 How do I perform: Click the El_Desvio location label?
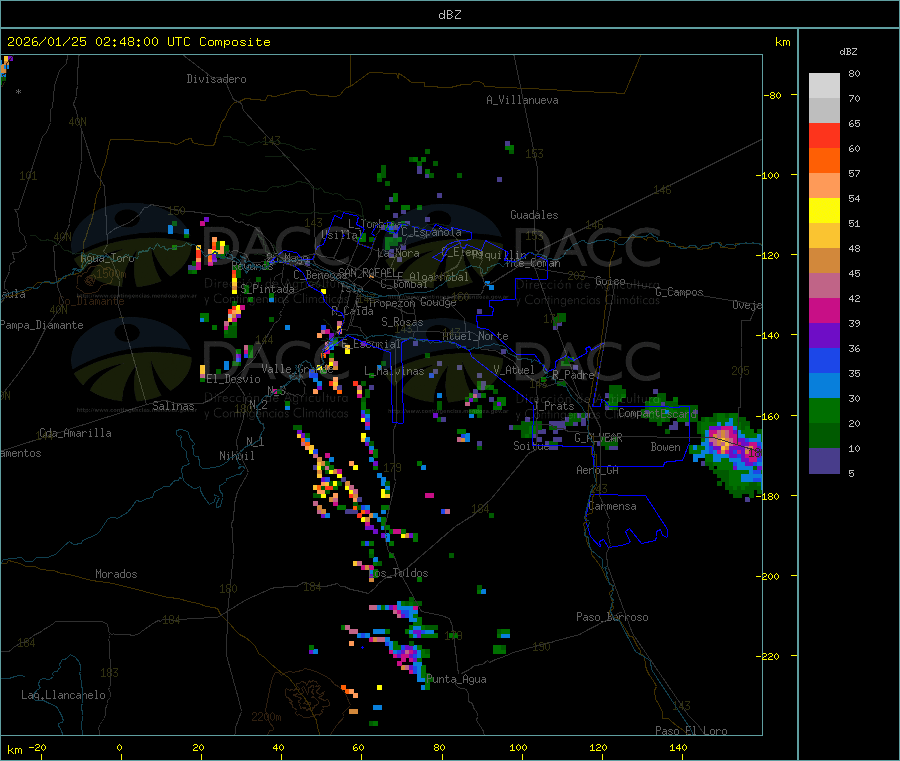[x=233, y=379]
